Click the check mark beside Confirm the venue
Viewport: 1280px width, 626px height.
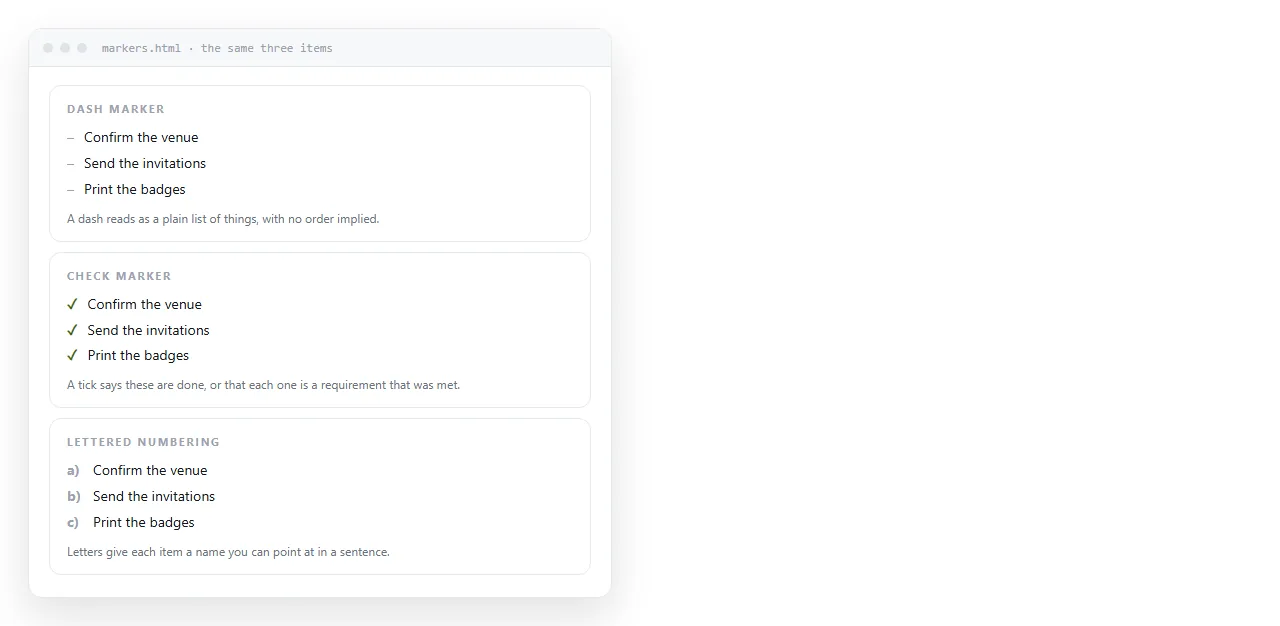click(x=72, y=304)
